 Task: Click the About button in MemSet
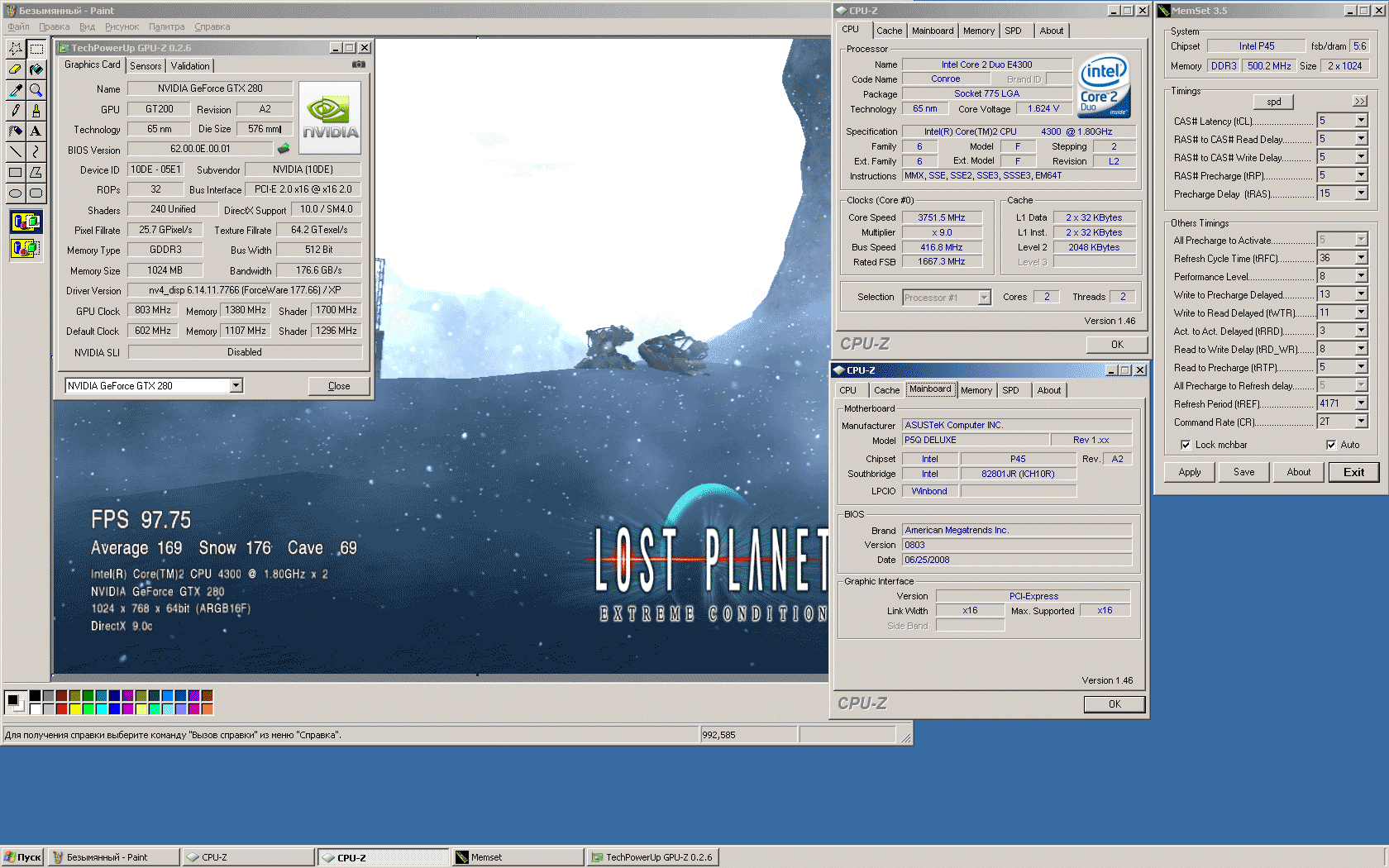tap(1299, 472)
